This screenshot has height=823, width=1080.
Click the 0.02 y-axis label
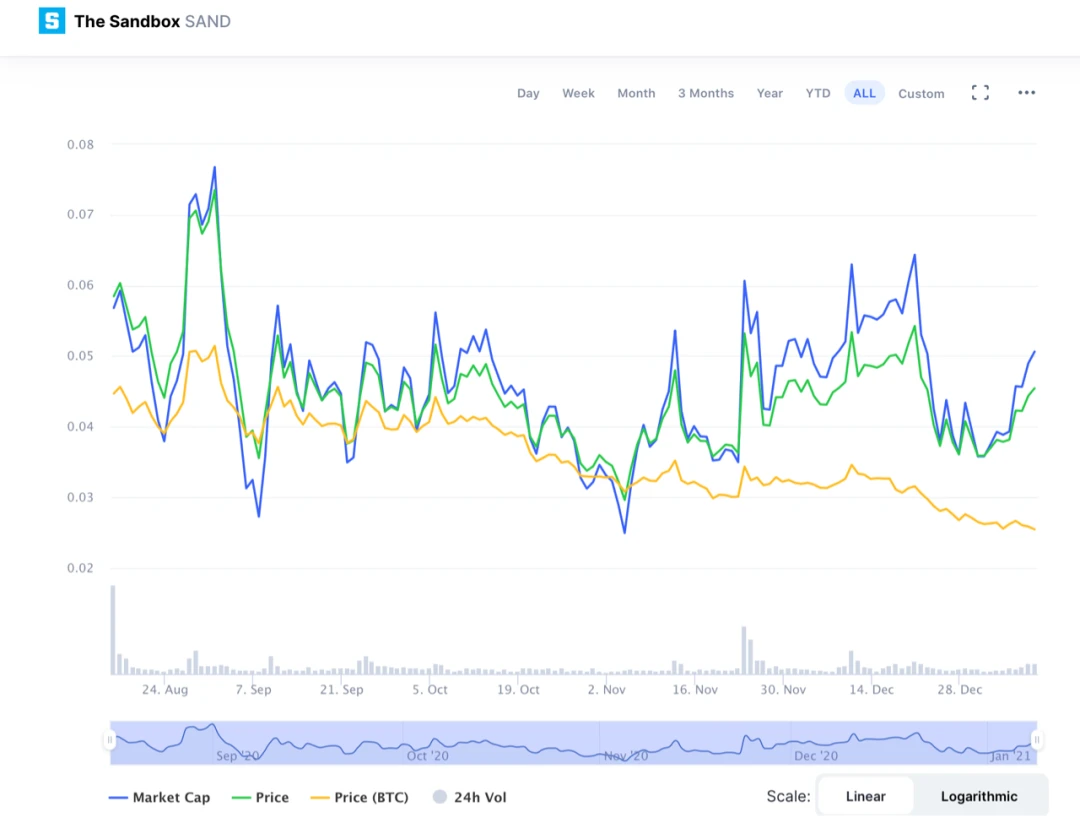point(81,568)
